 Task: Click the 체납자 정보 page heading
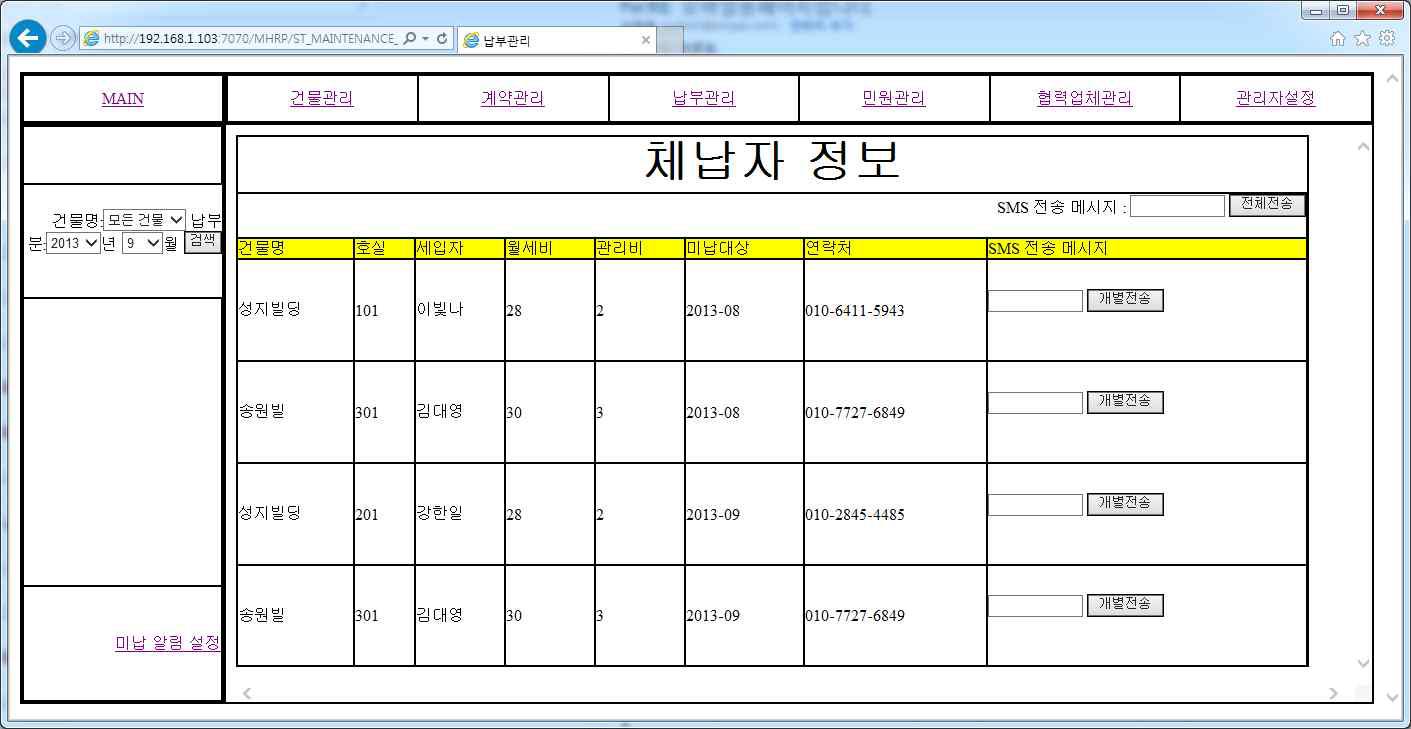pos(772,162)
